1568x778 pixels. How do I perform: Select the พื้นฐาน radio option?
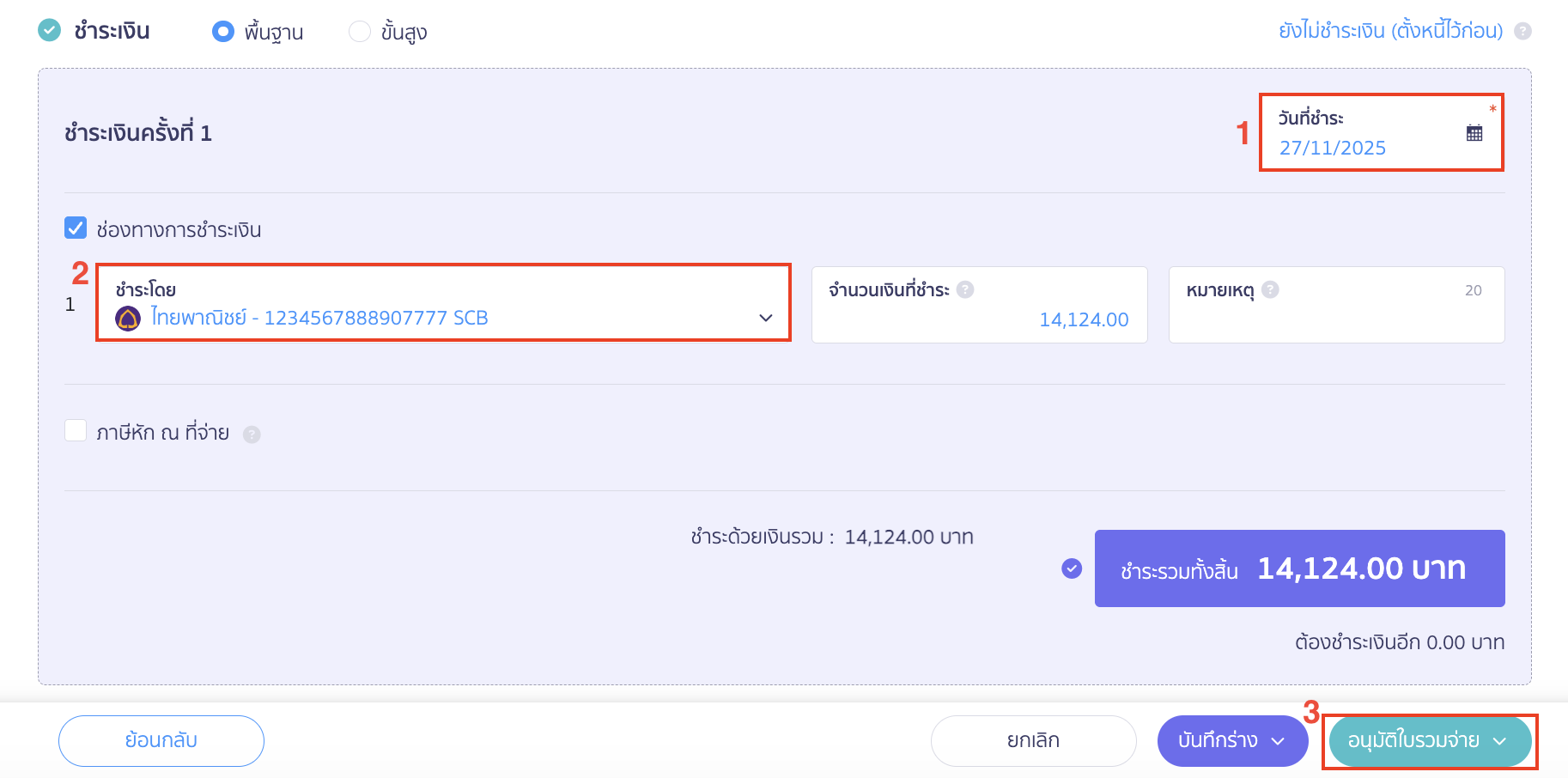223,32
